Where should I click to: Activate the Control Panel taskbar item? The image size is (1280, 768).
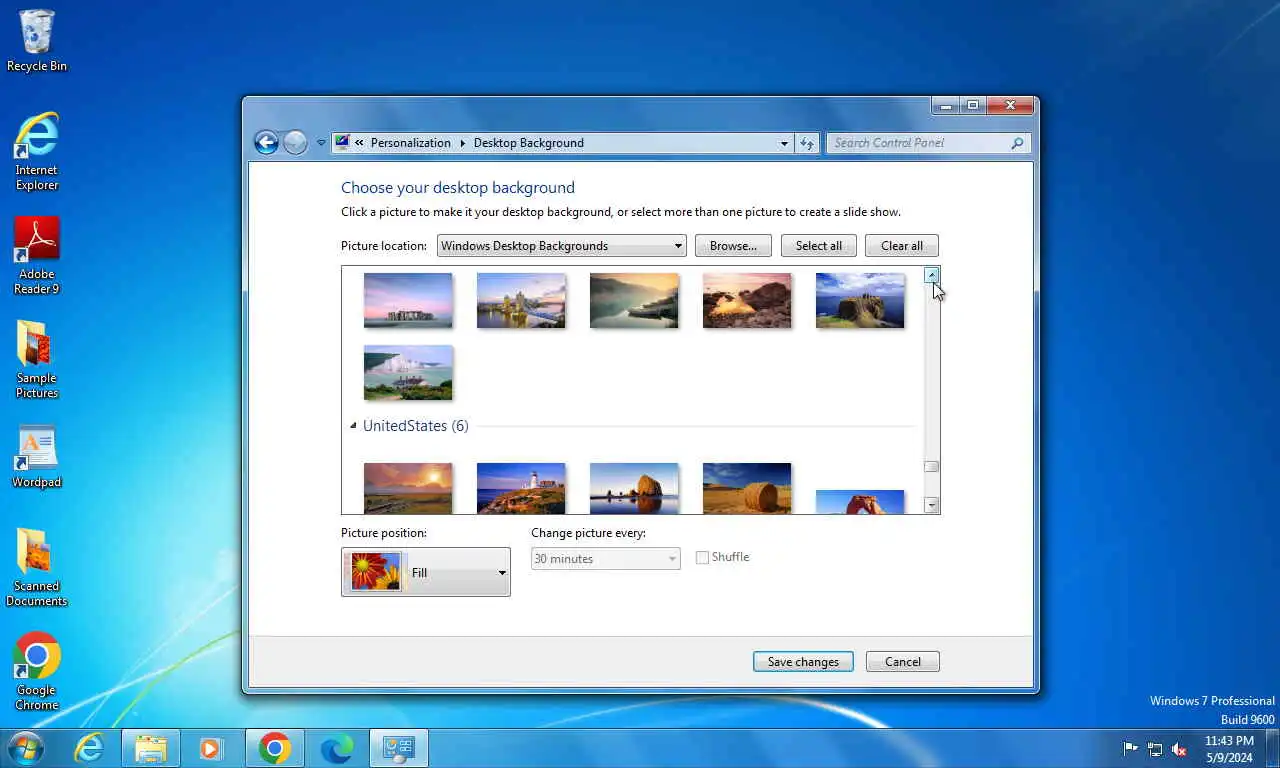[399, 748]
